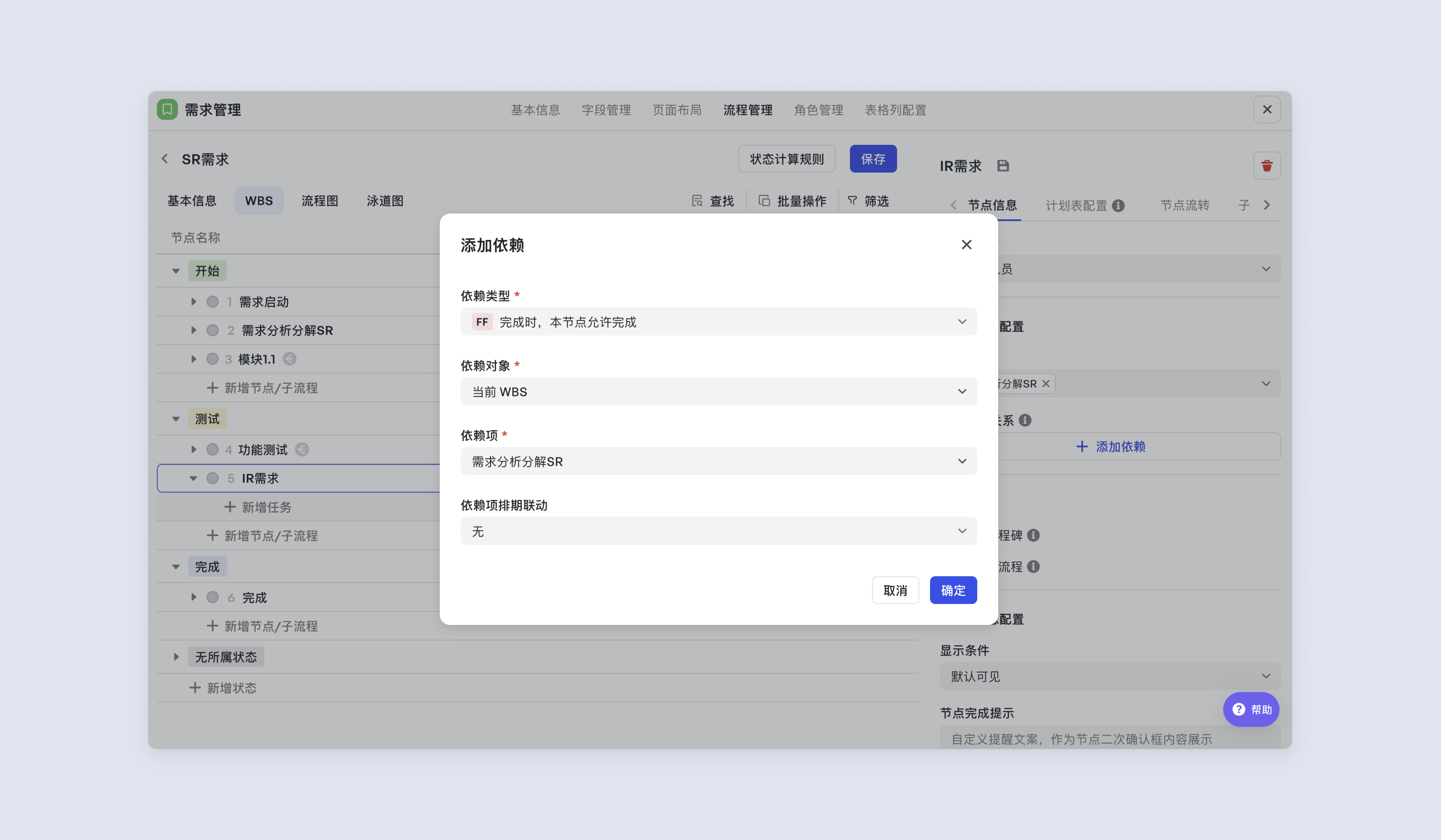Click the save icon next to IR需求
The width and height of the screenshot is (1441, 840).
pos(1002,166)
